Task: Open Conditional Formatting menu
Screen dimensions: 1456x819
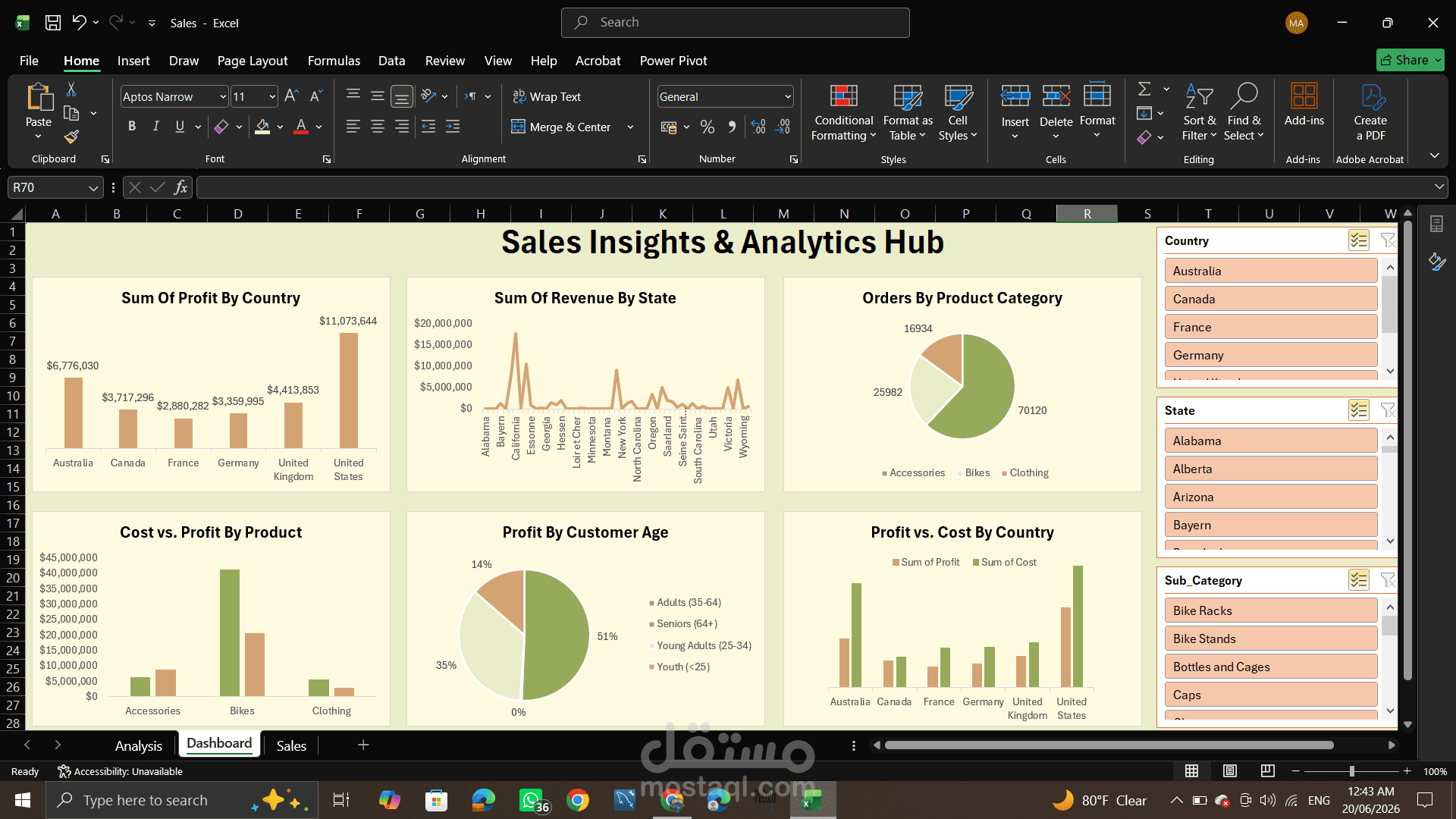Action: pos(844,112)
